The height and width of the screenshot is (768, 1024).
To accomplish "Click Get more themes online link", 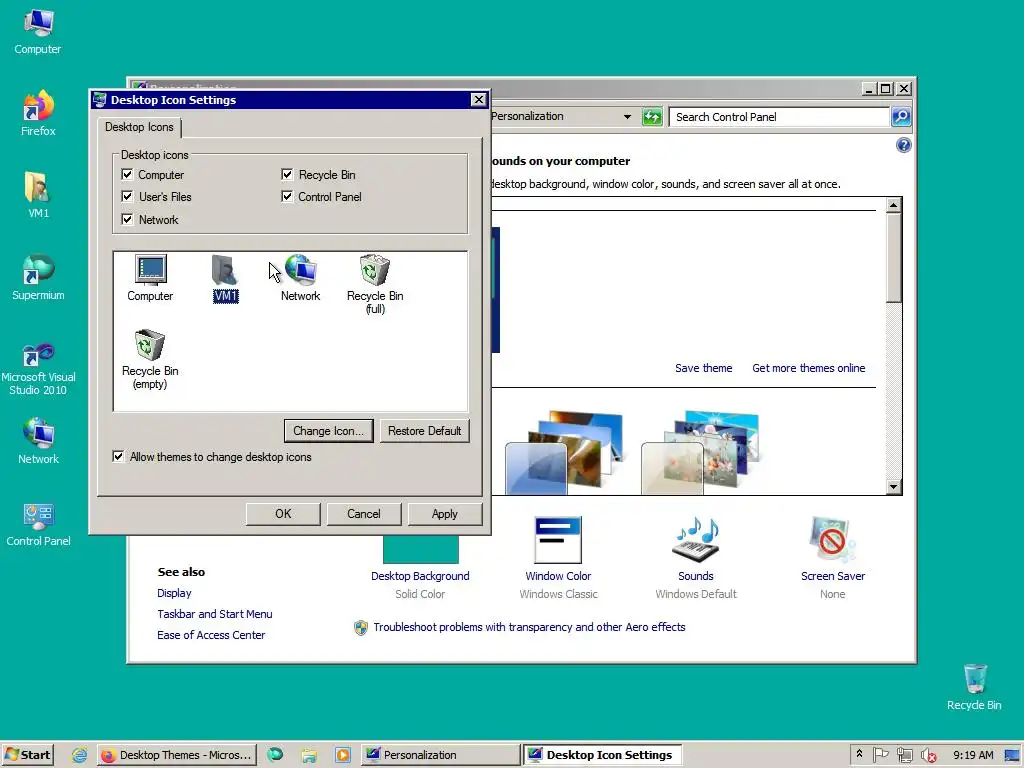I will 808,368.
